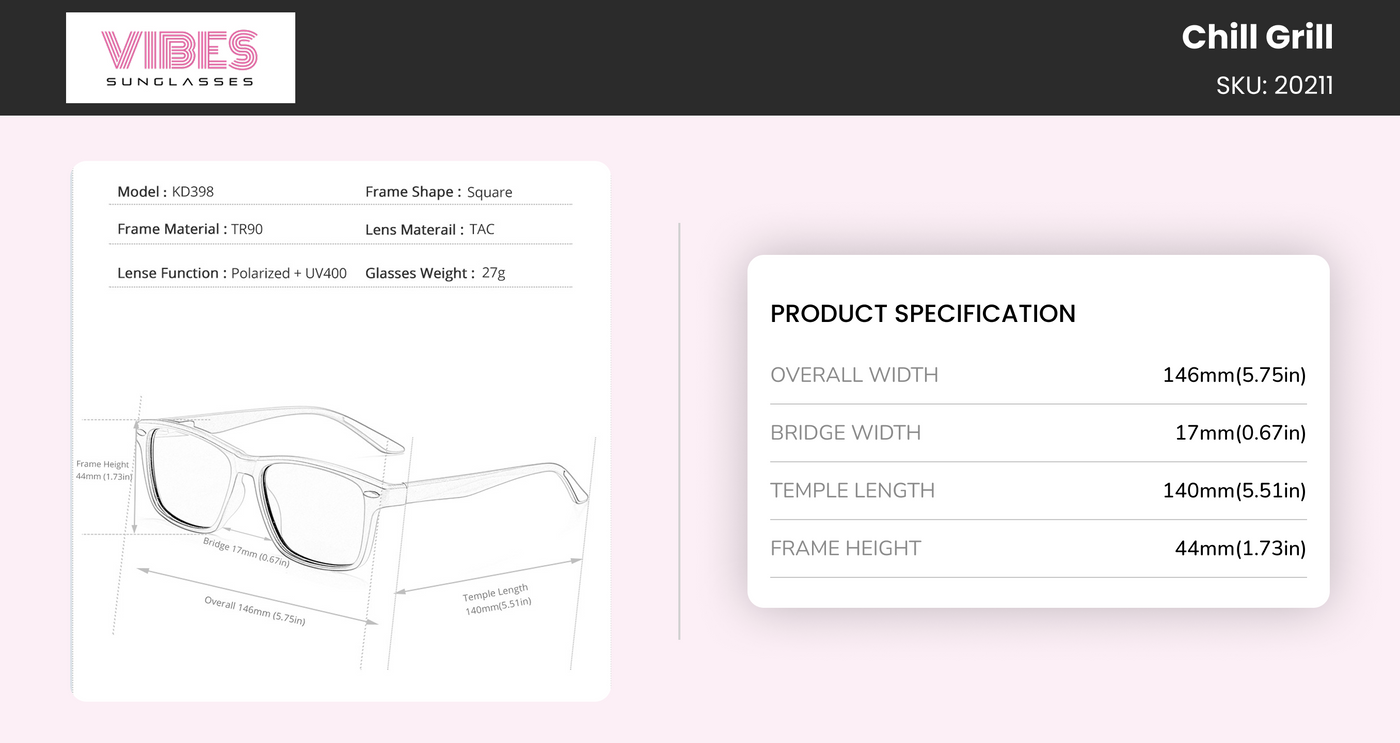
Task: Select the Temple Length row label
Action: (852, 491)
